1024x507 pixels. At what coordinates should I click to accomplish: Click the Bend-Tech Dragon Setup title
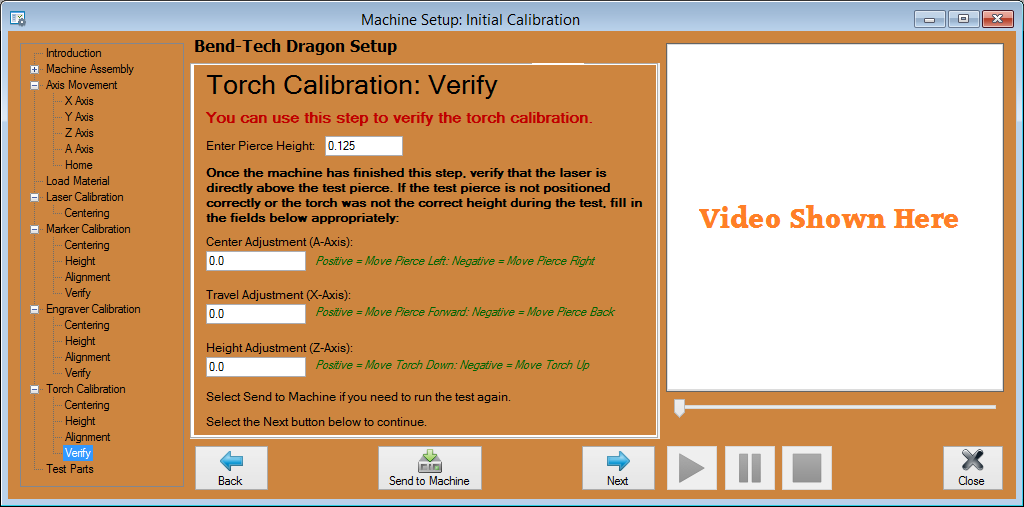tap(295, 47)
